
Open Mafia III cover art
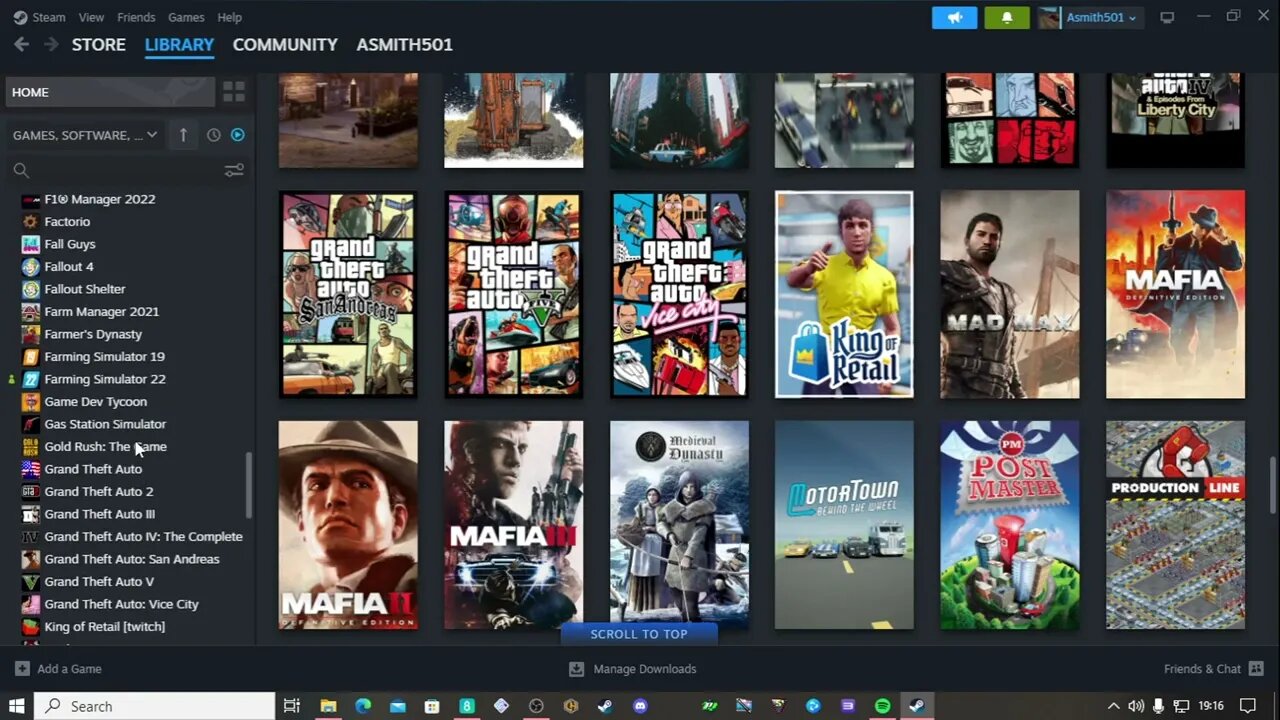pos(514,525)
